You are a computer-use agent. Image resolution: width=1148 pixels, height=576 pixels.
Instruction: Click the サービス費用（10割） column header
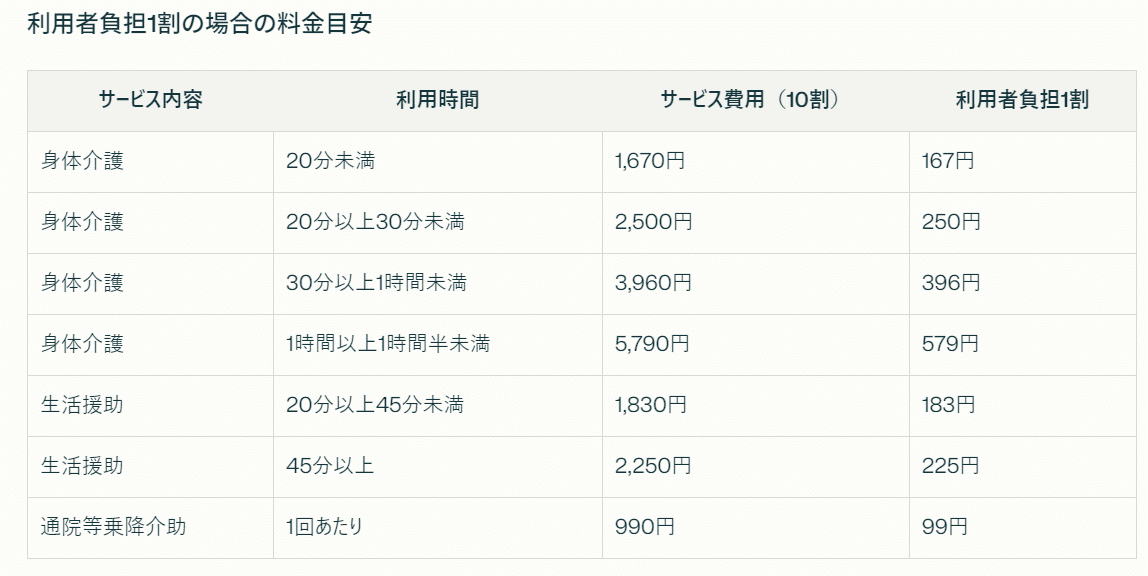[756, 100]
